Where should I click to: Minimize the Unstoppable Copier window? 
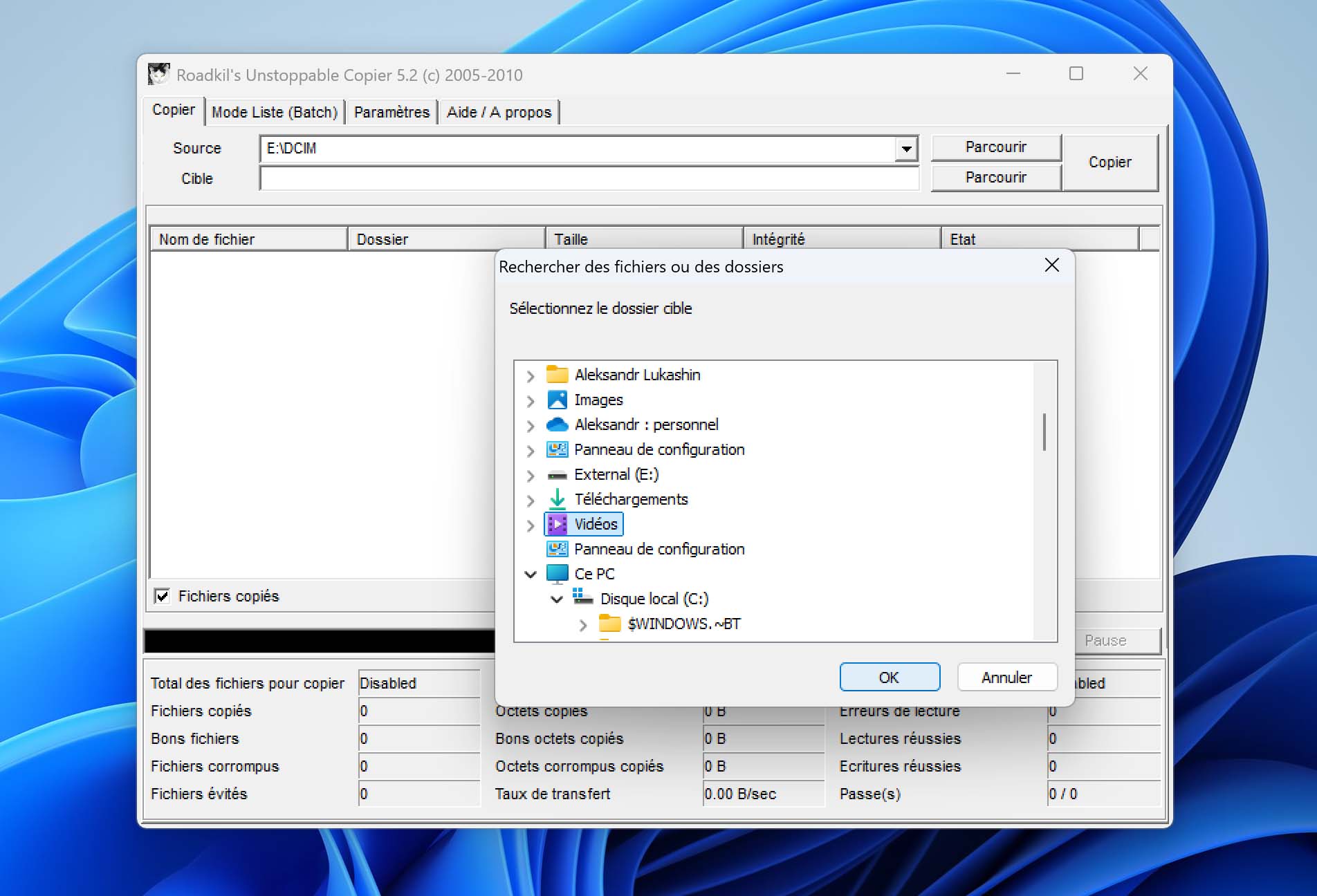point(1013,73)
